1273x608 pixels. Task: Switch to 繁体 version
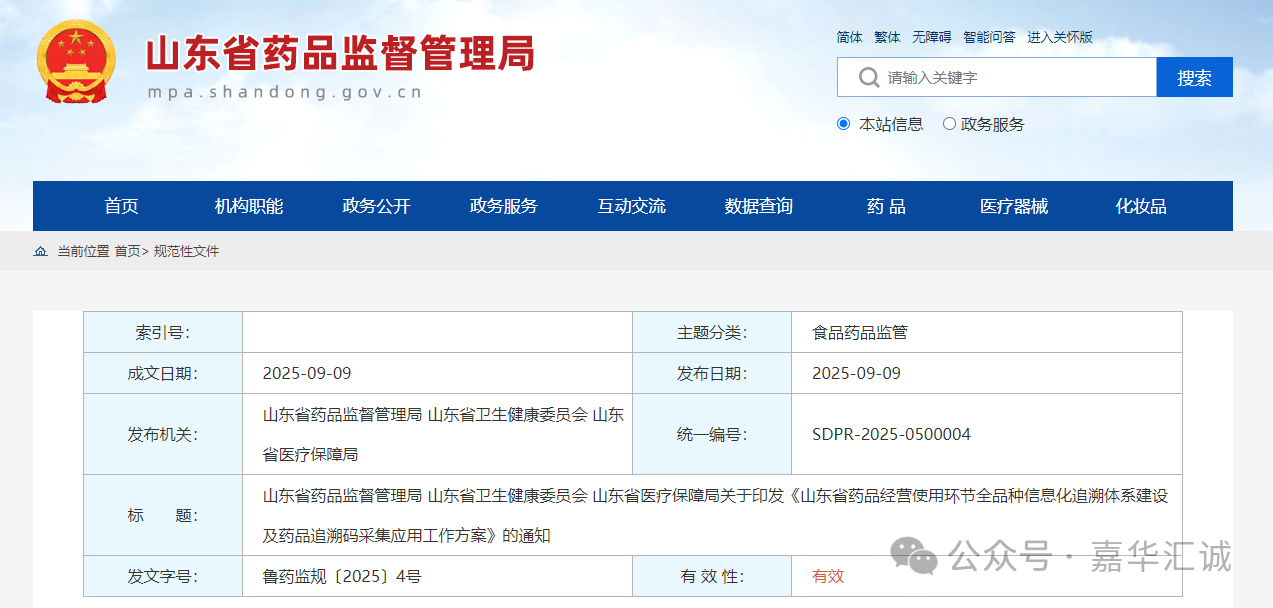[886, 37]
